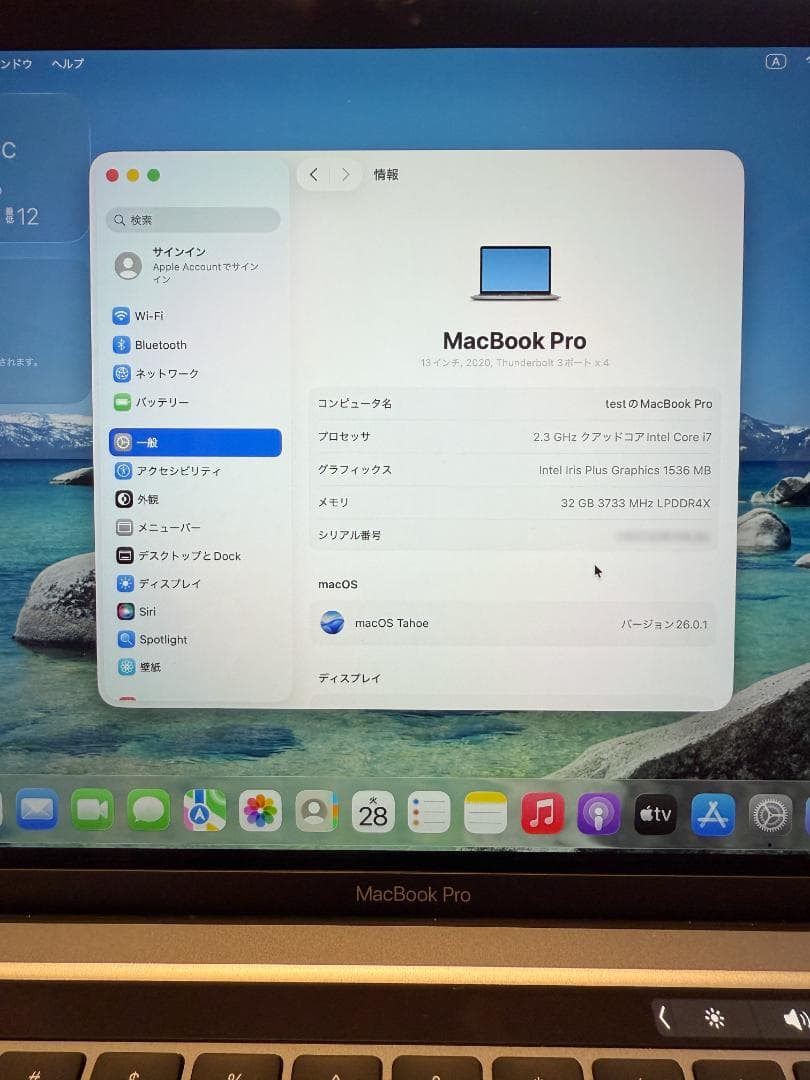Open the ヘルプ menu in the menu bar
This screenshot has width=810, height=1080.
tap(66, 63)
